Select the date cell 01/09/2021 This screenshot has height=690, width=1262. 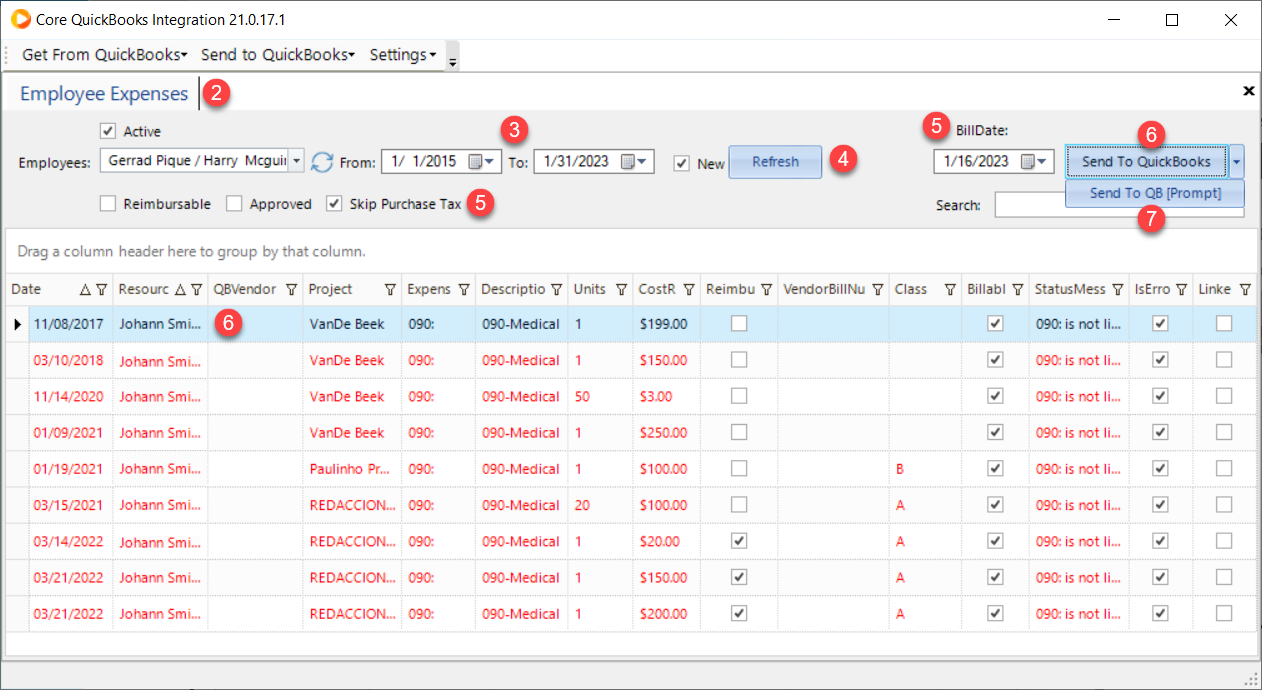pyautogui.click(x=70, y=433)
